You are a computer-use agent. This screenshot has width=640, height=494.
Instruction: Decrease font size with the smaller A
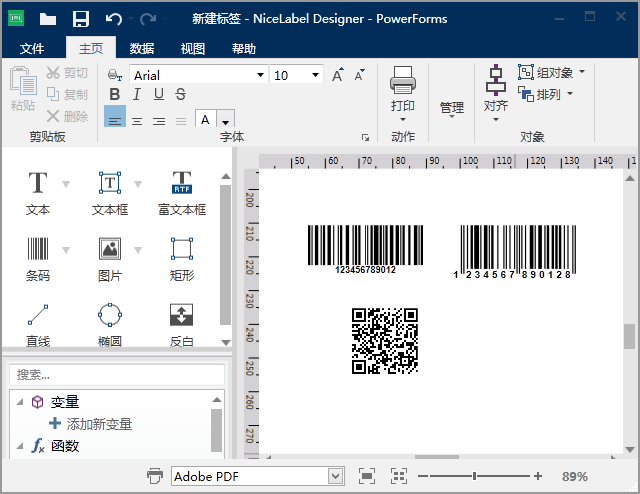coord(359,75)
